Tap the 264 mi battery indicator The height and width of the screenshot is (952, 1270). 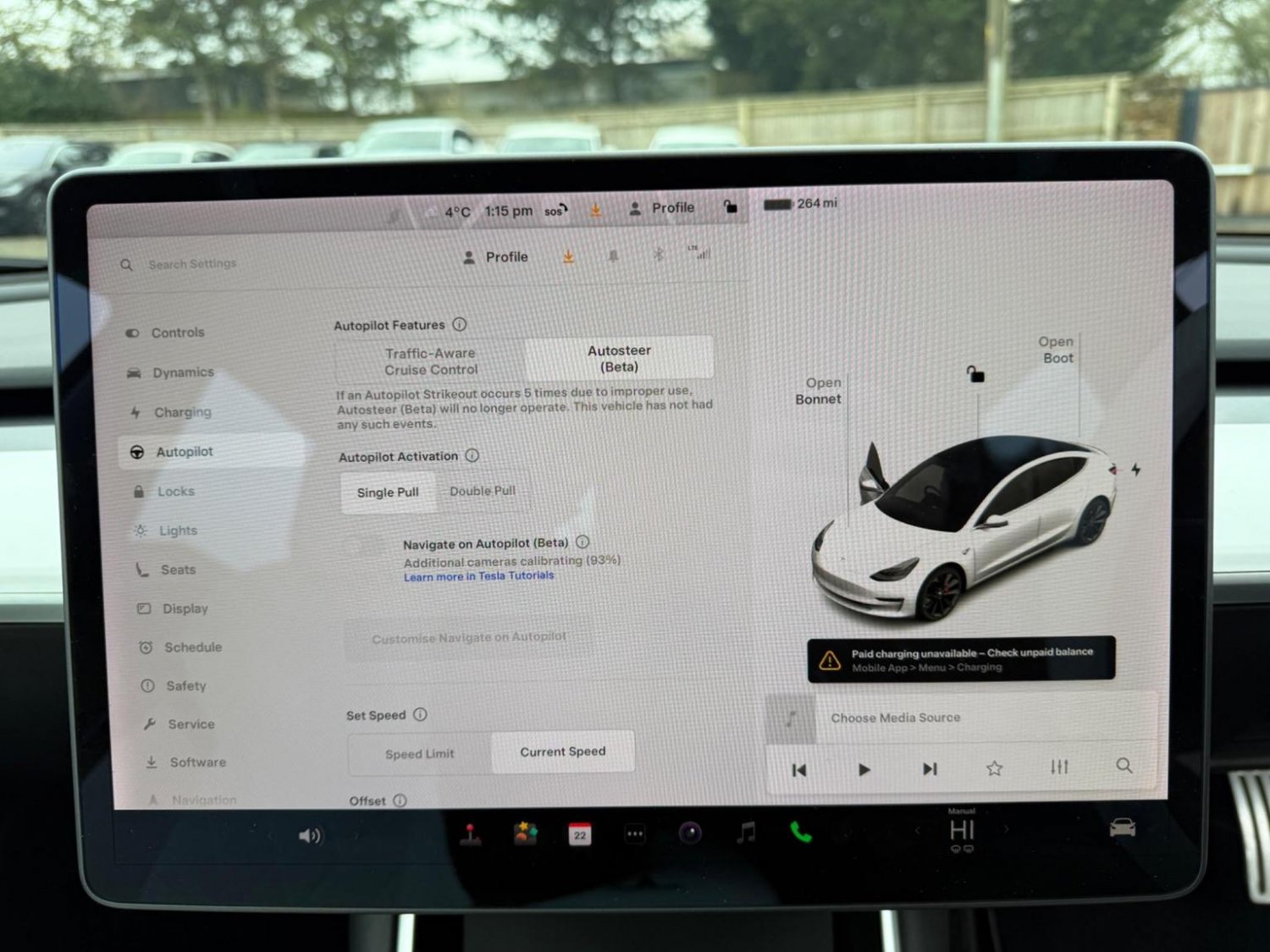[800, 204]
